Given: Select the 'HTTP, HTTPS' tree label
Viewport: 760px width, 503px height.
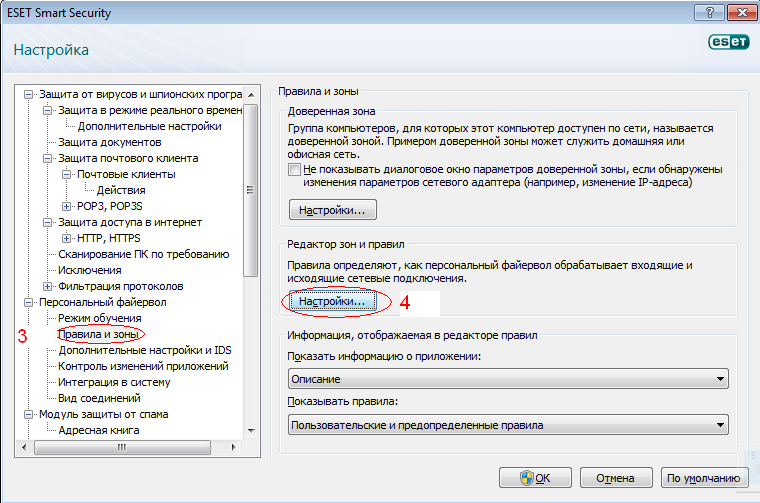Looking at the screenshot, I should (x=109, y=238).
